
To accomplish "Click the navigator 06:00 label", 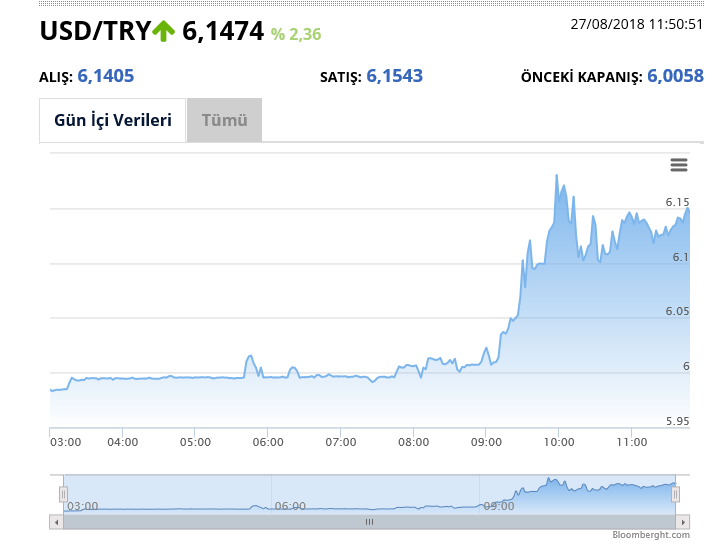I will tap(290, 506).
